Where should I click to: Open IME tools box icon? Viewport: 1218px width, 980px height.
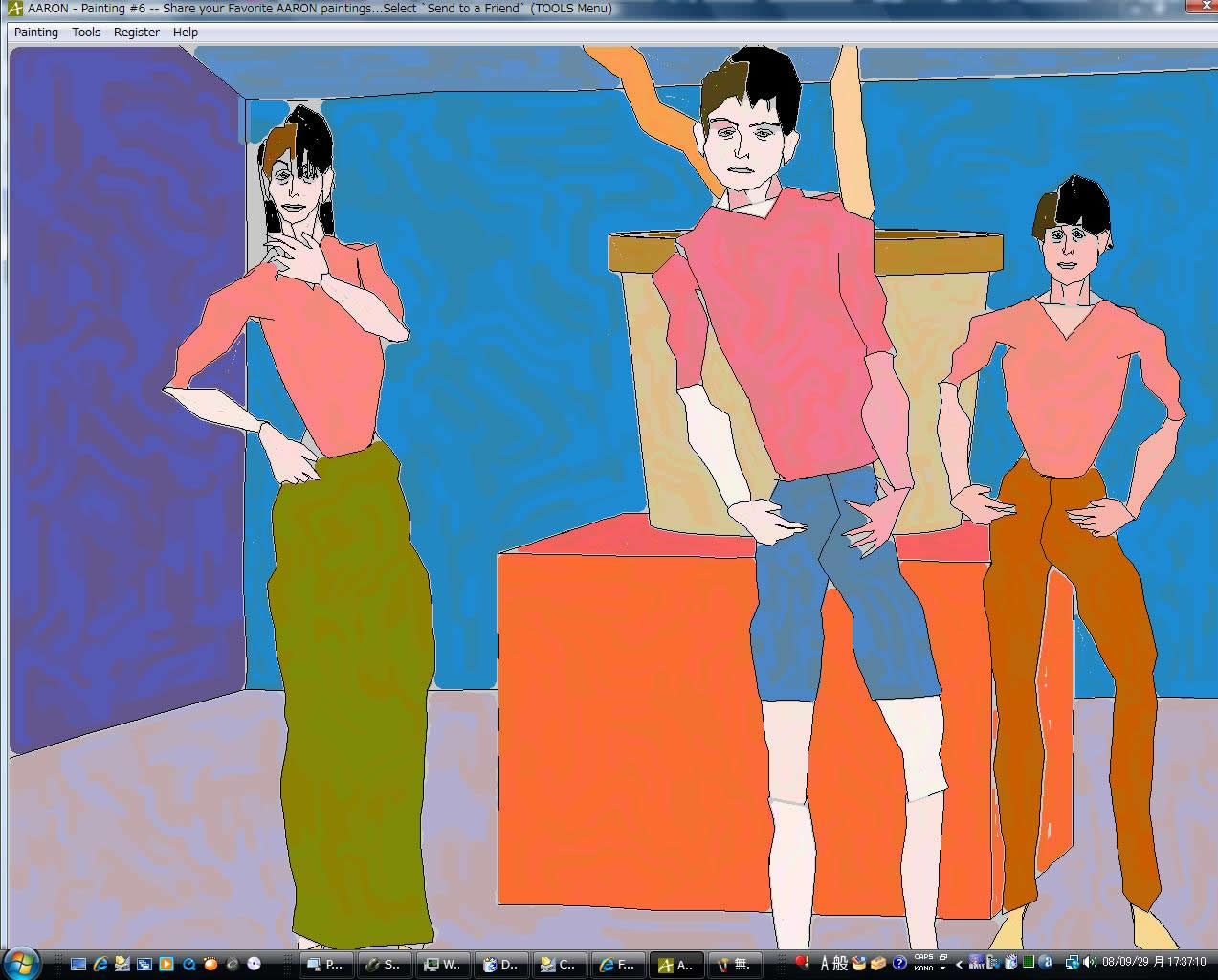(878, 964)
